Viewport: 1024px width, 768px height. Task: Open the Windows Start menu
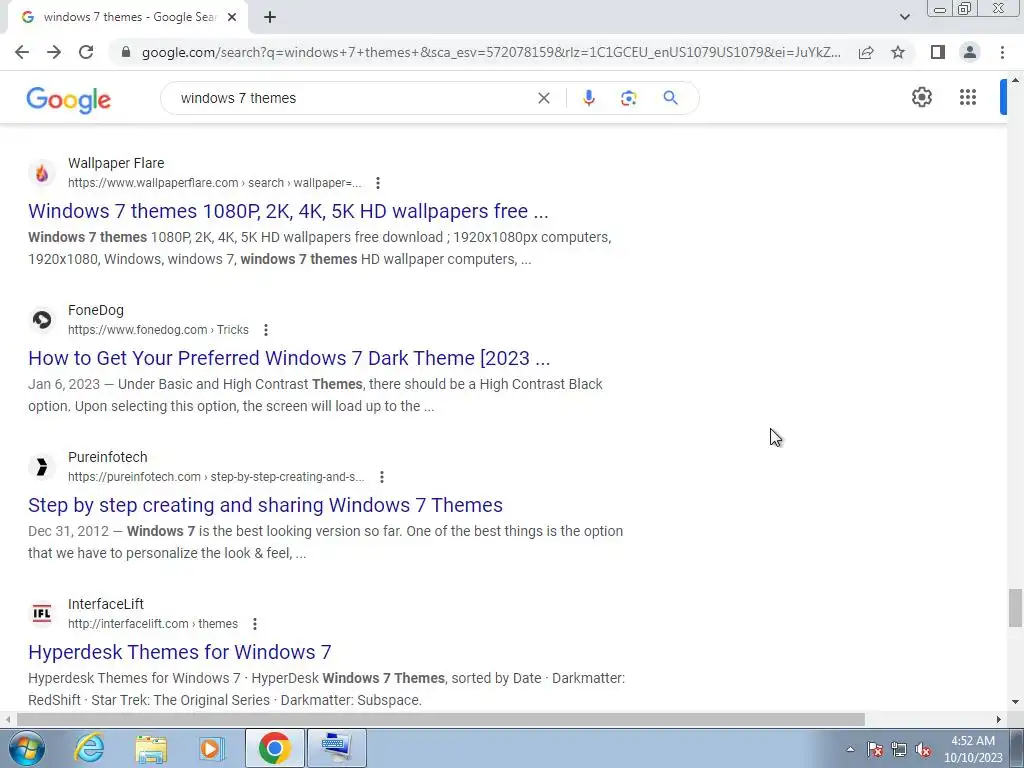click(x=26, y=748)
